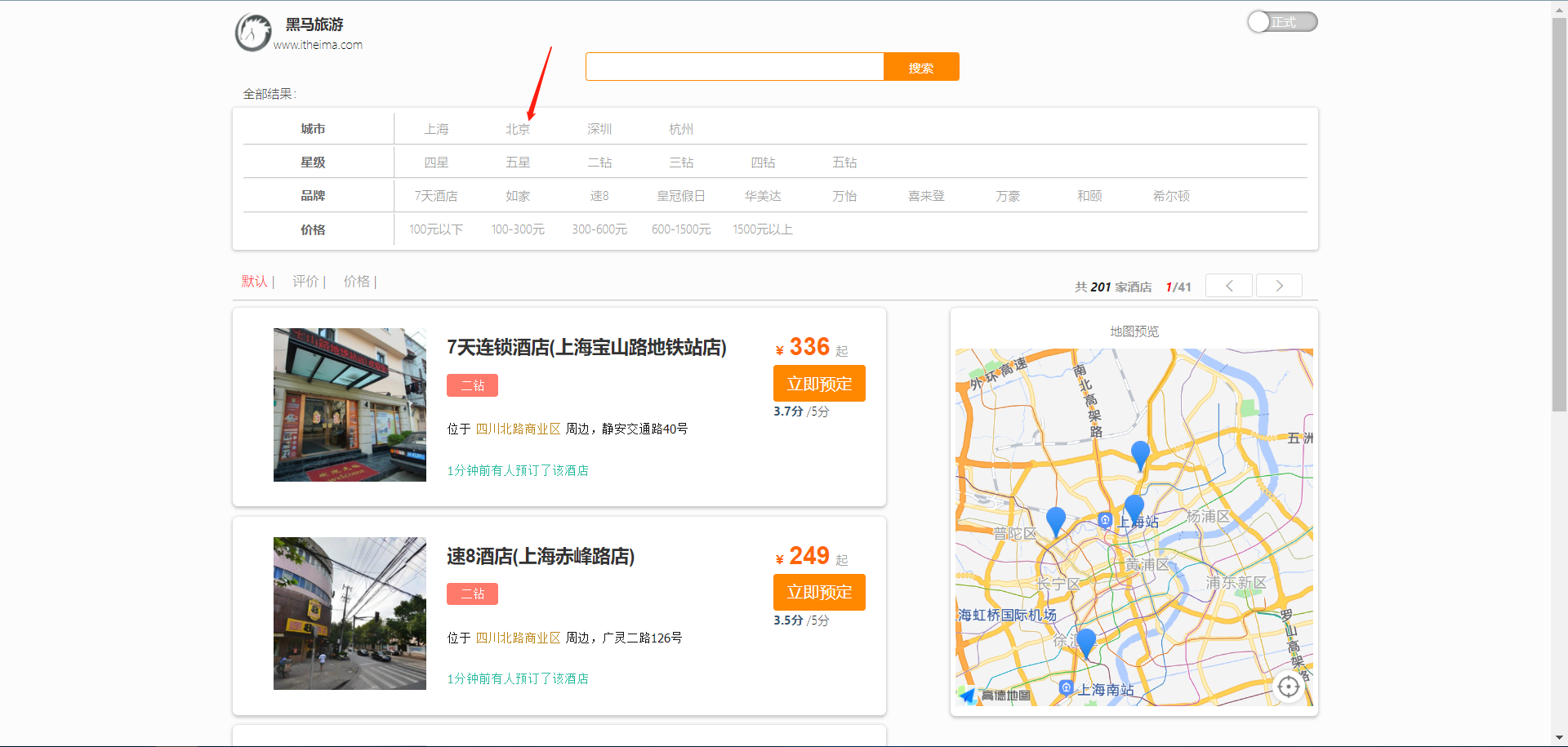The width and height of the screenshot is (1568, 747).
Task: Filter brand by 万怡
Action: tap(844, 196)
